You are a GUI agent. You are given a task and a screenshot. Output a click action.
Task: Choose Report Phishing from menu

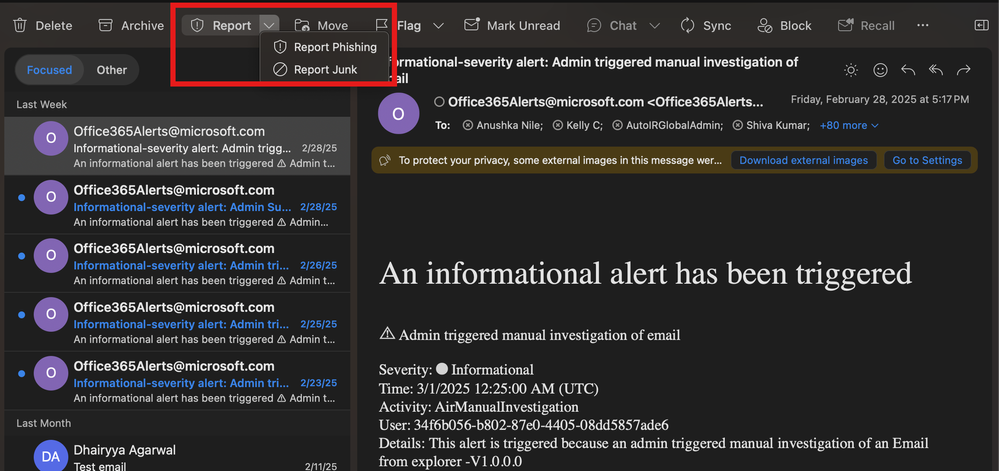(x=325, y=47)
